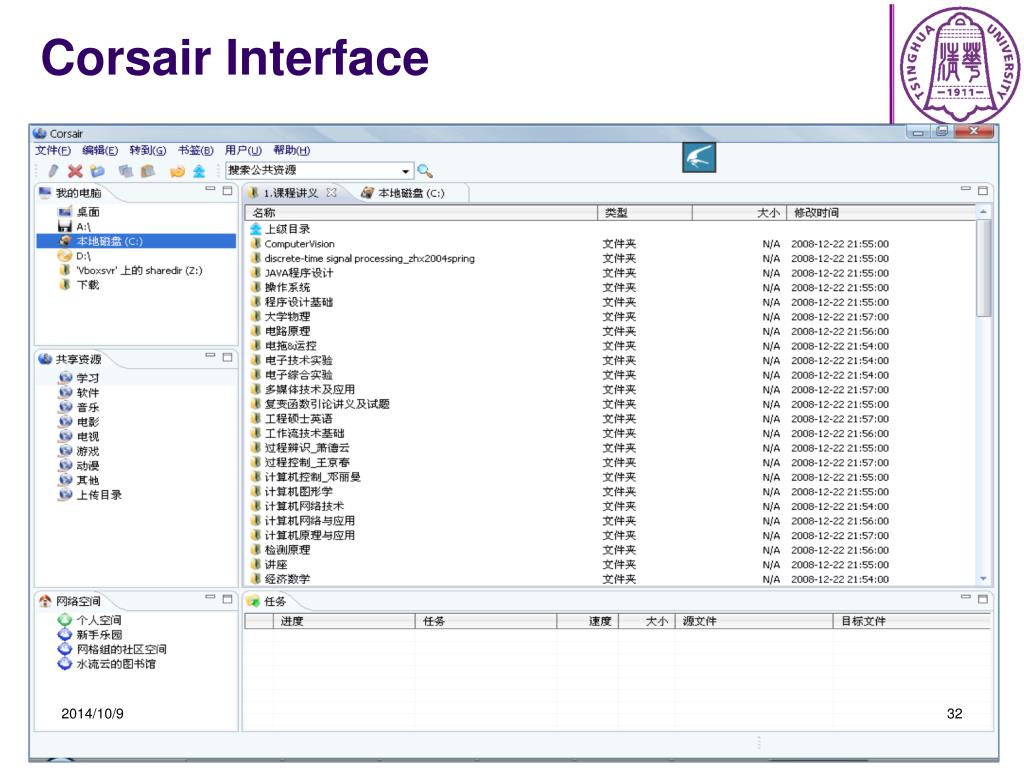Click the red X delete icon
Screen dimensions: 1024x768
[x=75, y=171]
